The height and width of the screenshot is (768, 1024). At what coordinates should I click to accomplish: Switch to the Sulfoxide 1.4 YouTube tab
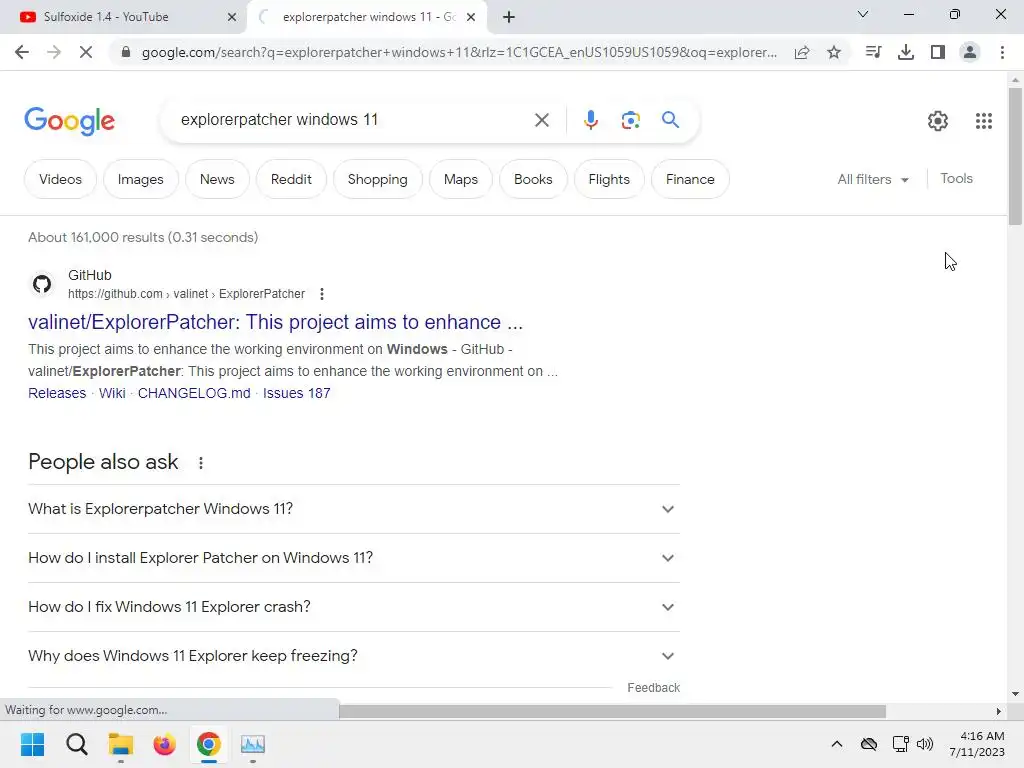[x=122, y=17]
